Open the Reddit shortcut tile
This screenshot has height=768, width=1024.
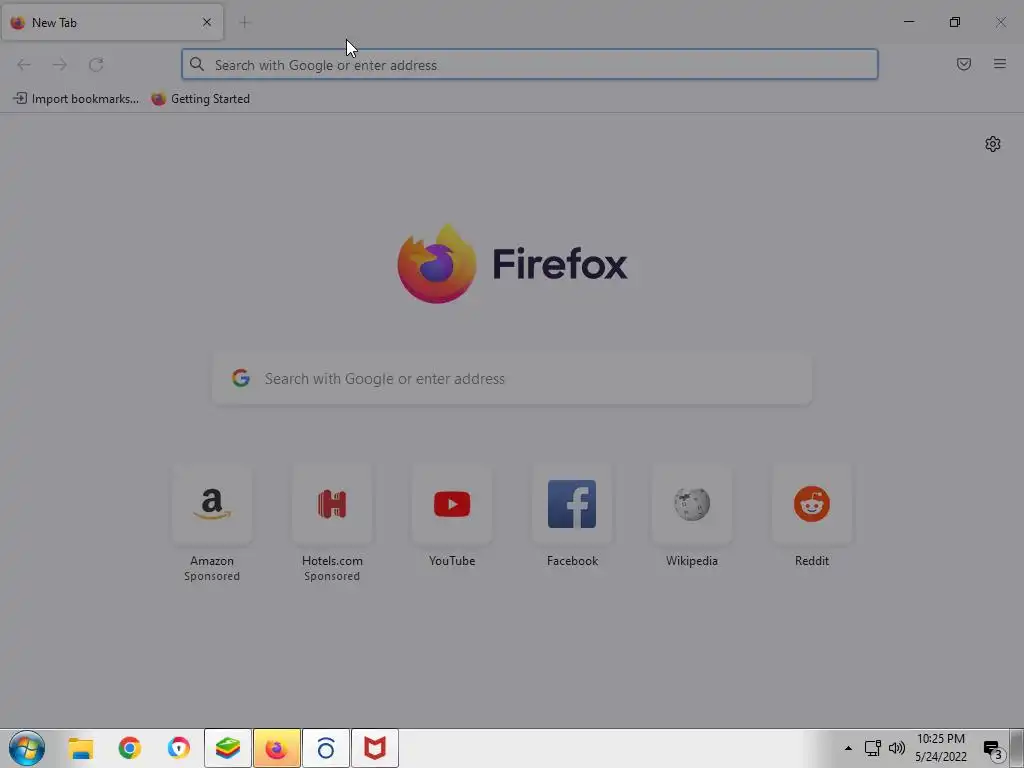(x=812, y=504)
